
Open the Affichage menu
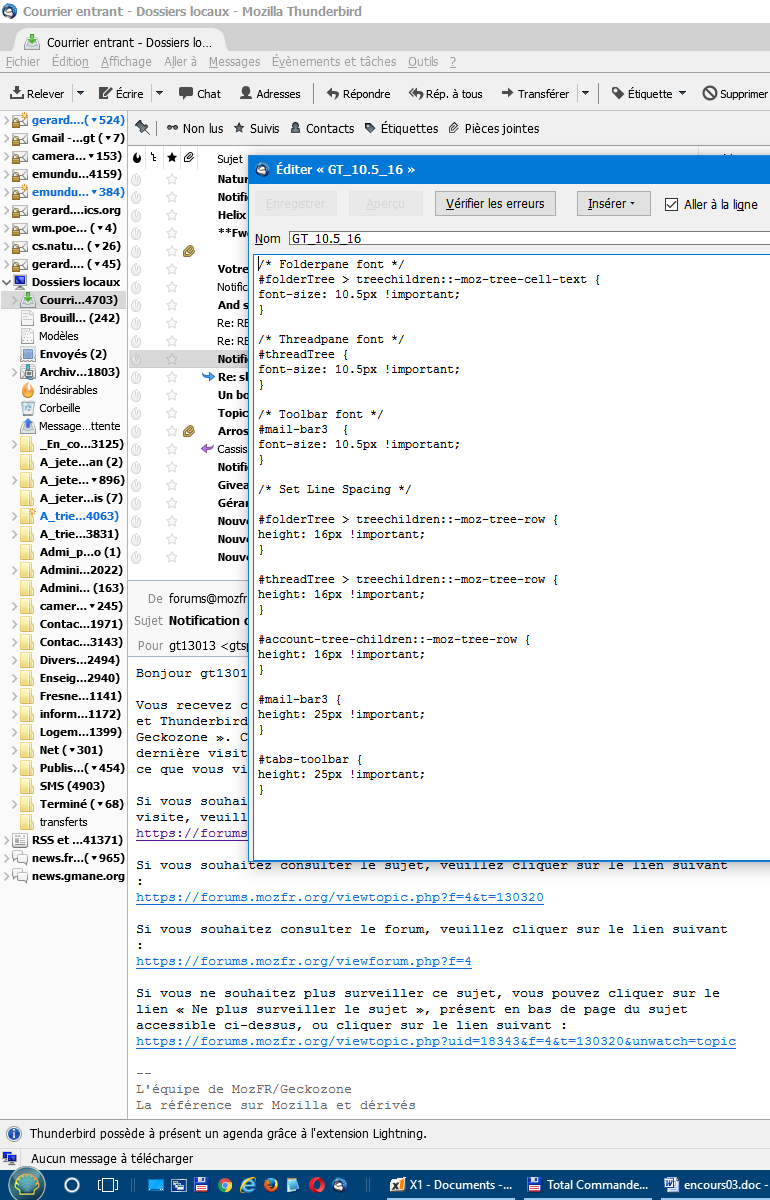126,62
